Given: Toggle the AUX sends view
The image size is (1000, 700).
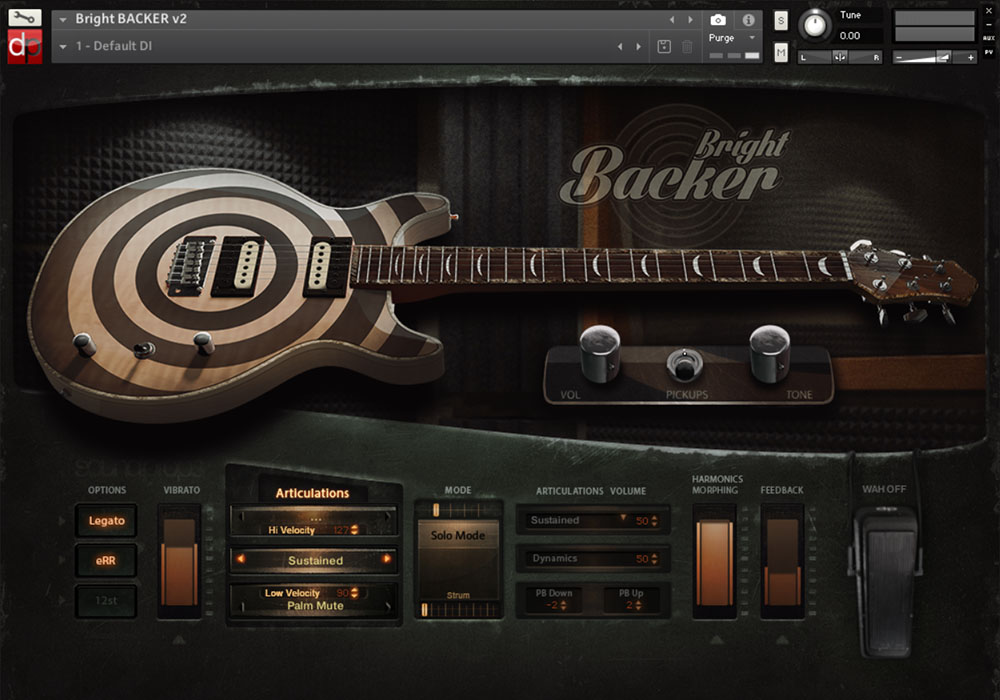Looking at the screenshot, I should pyautogui.click(x=989, y=38).
